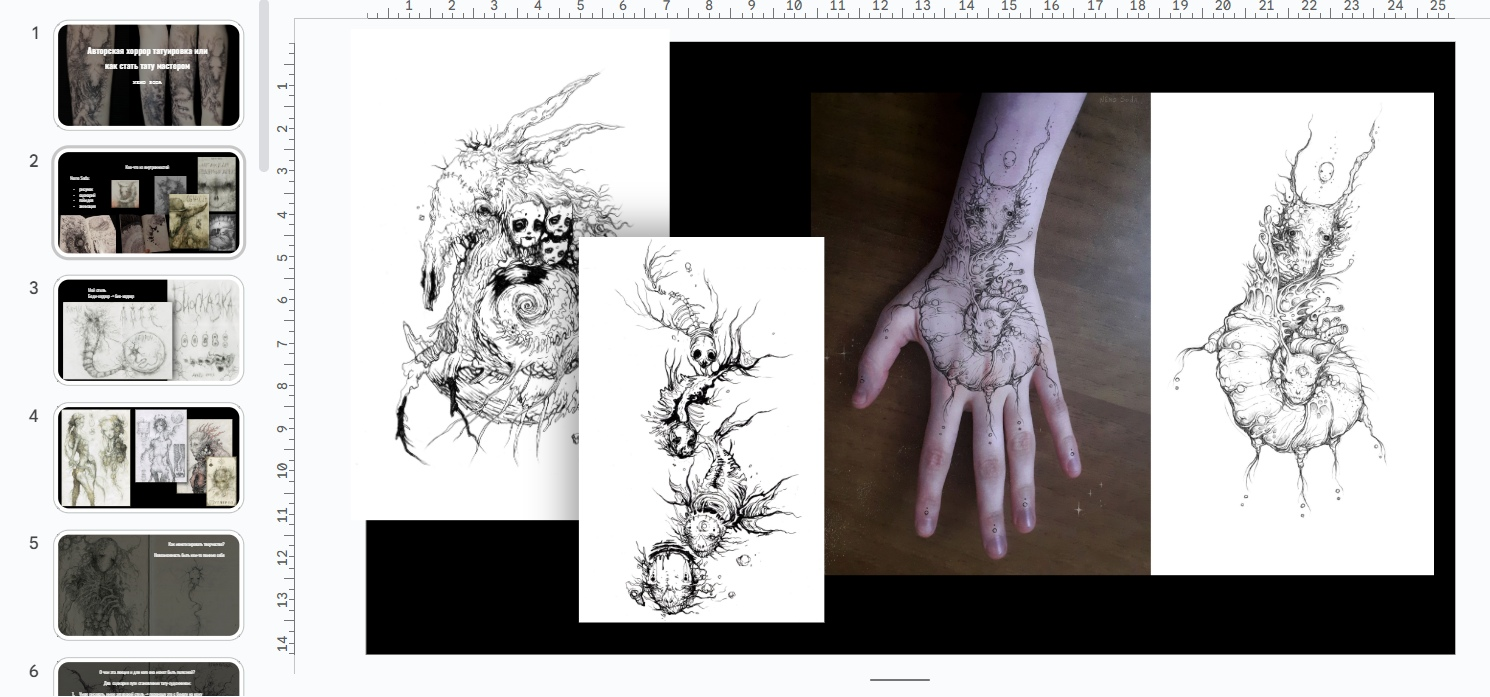Click the speaker notes handle below the slide
This screenshot has height=697, width=1490.
click(x=900, y=680)
